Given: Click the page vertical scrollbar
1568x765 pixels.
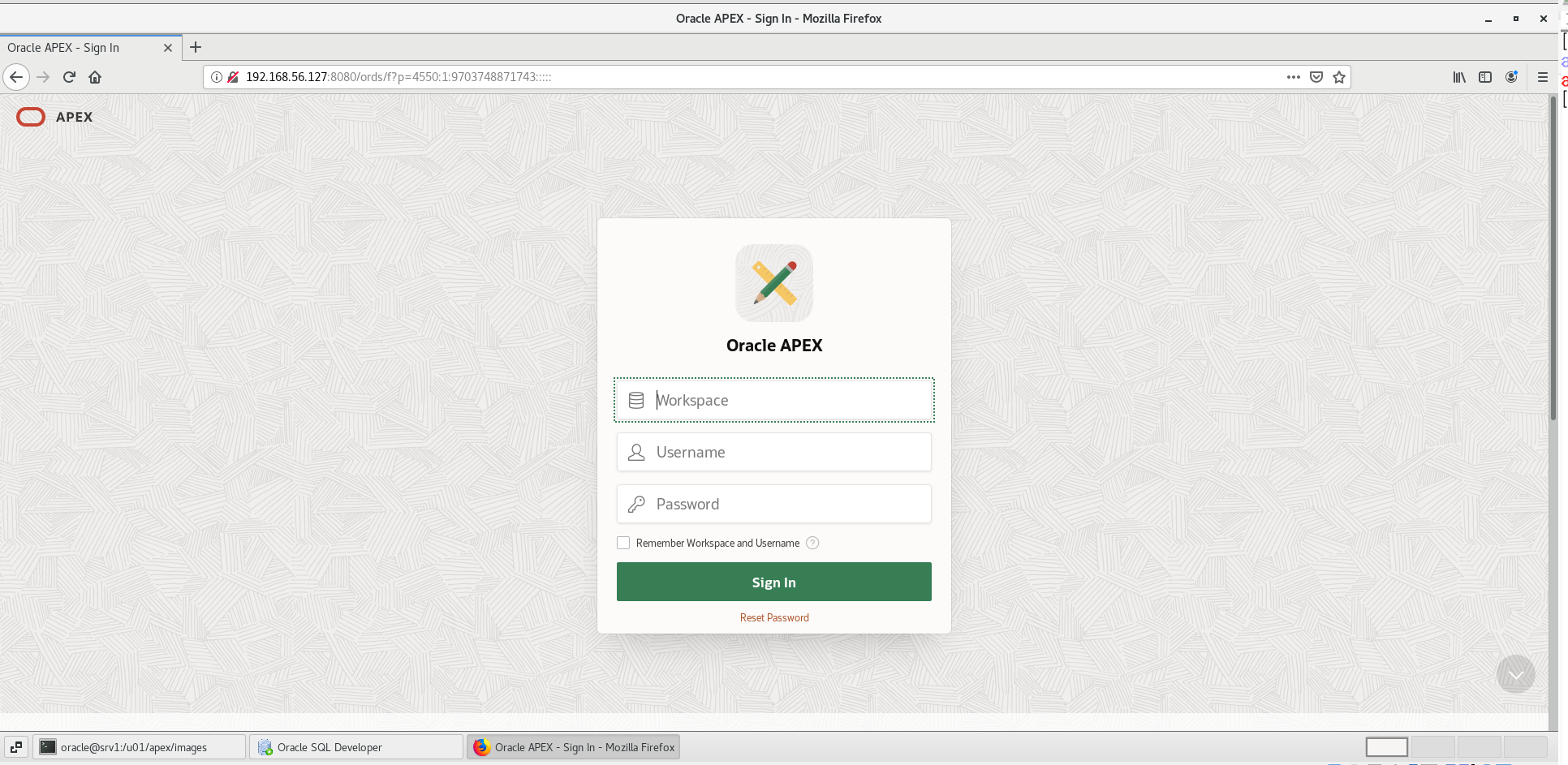Looking at the screenshot, I should point(1553,260).
